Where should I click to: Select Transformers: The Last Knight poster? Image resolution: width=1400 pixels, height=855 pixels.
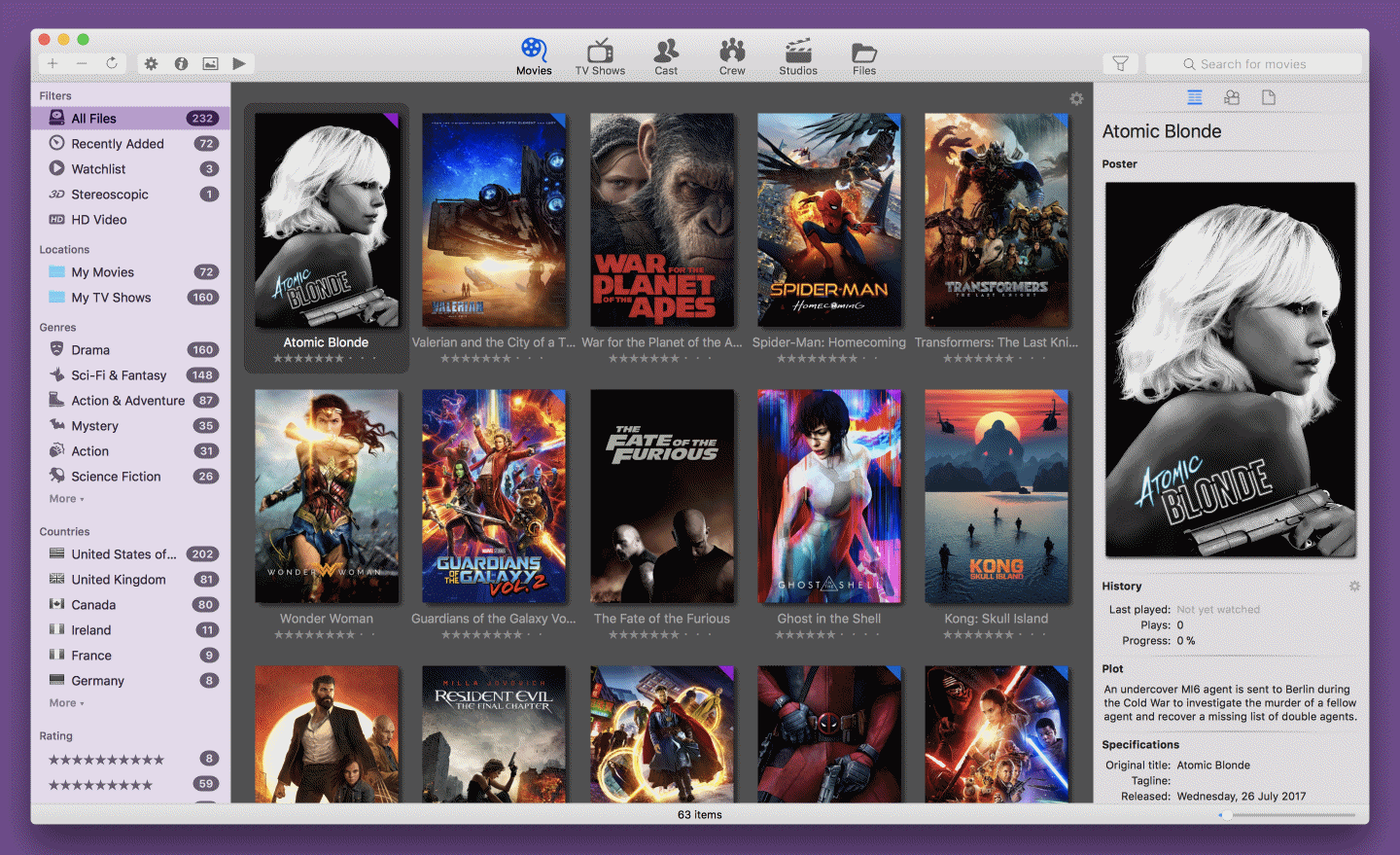997,220
